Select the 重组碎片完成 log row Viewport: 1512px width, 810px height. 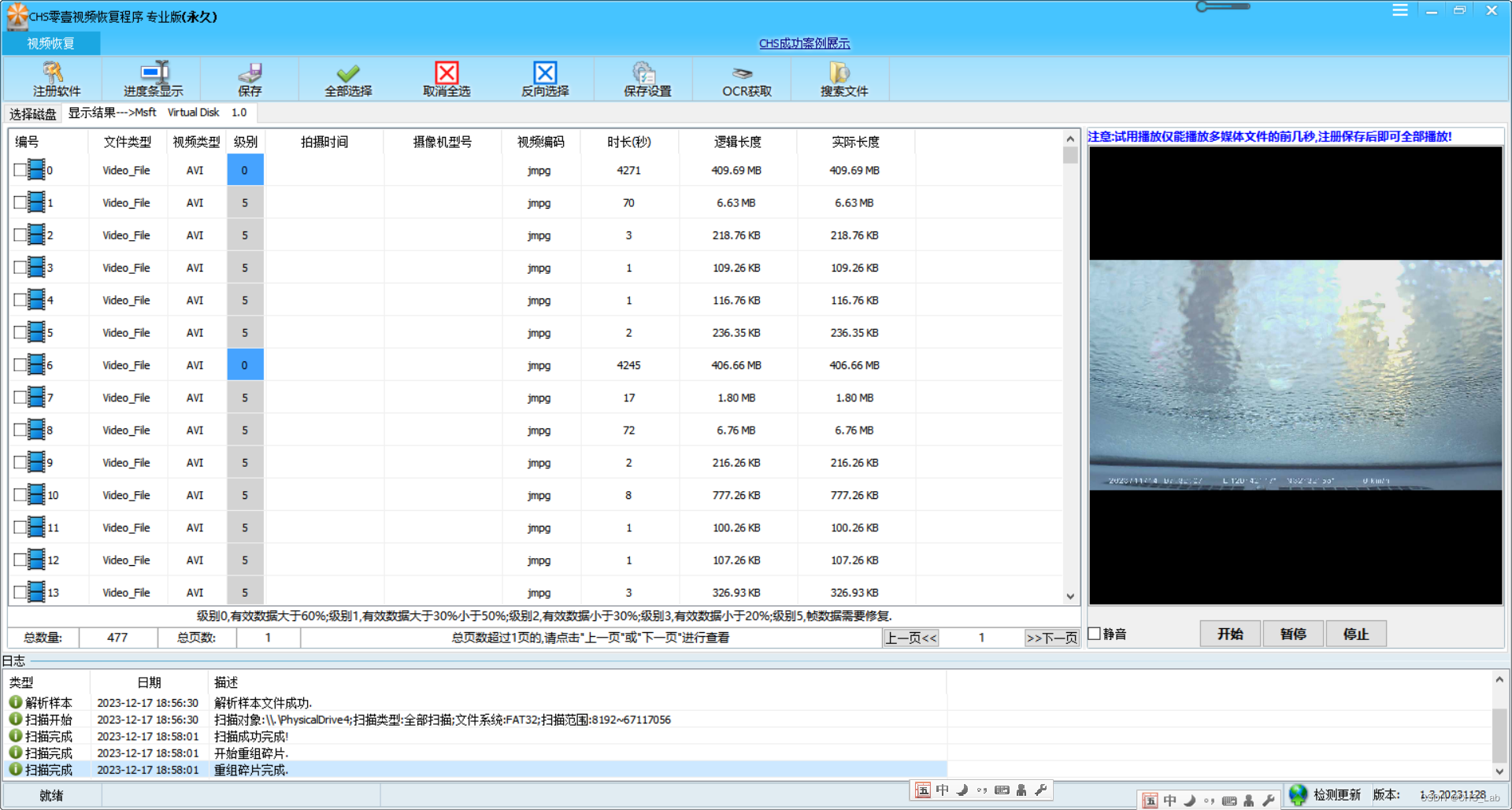476,770
